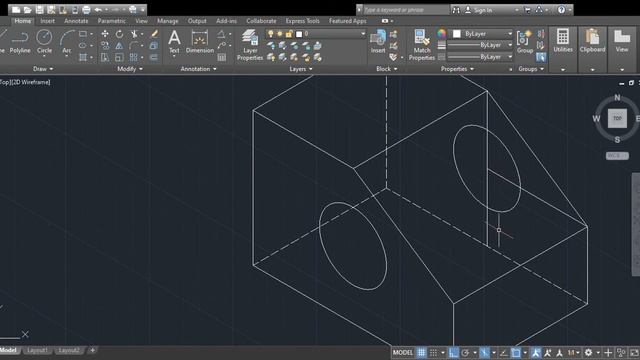Image resolution: width=640 pixels, height=360 pixels.
Task: Click the Undo arrow in quick access toolbar
Action: [x=98, y=9]
